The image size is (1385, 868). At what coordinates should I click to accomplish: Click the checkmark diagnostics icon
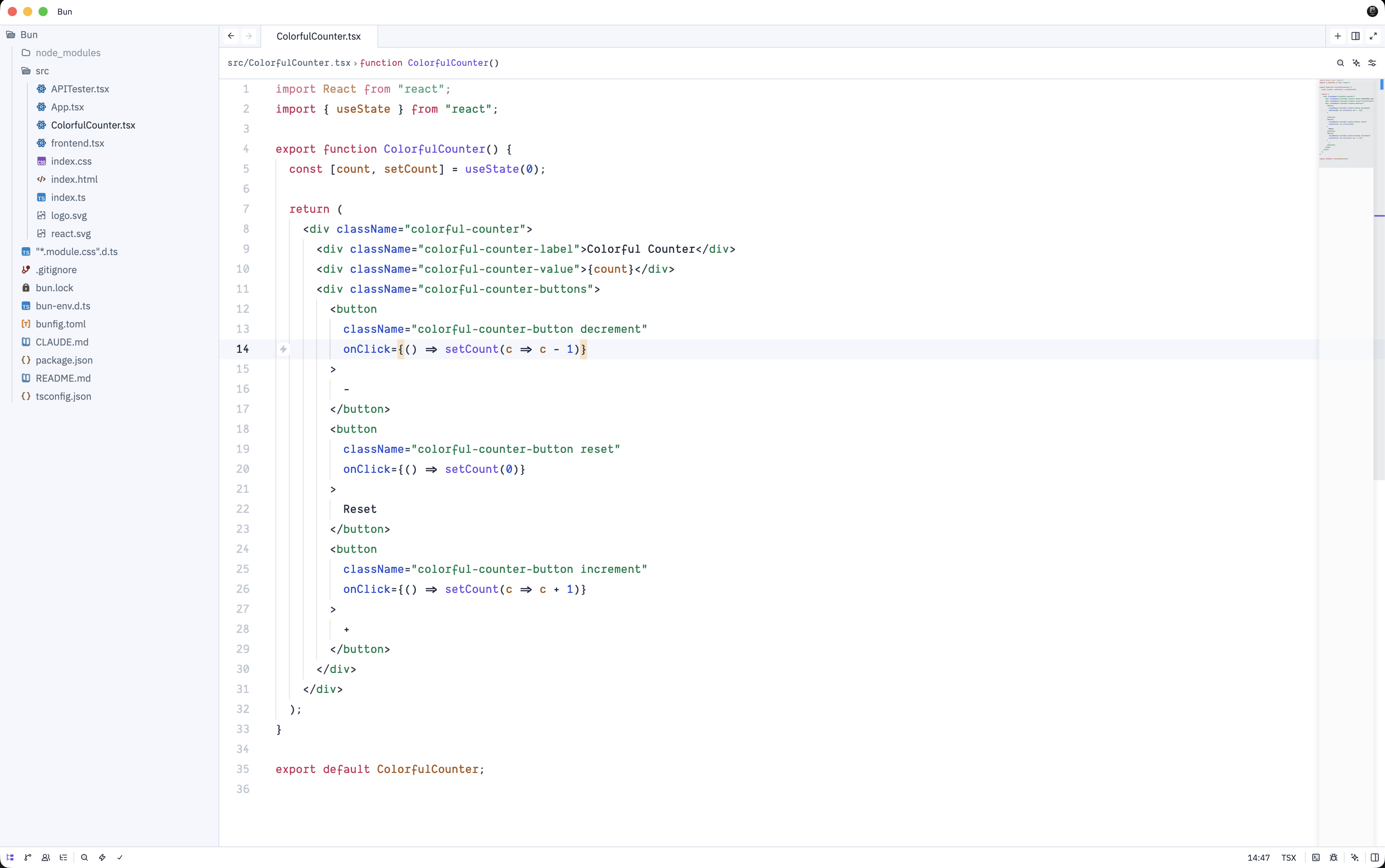tap(120, 857)
